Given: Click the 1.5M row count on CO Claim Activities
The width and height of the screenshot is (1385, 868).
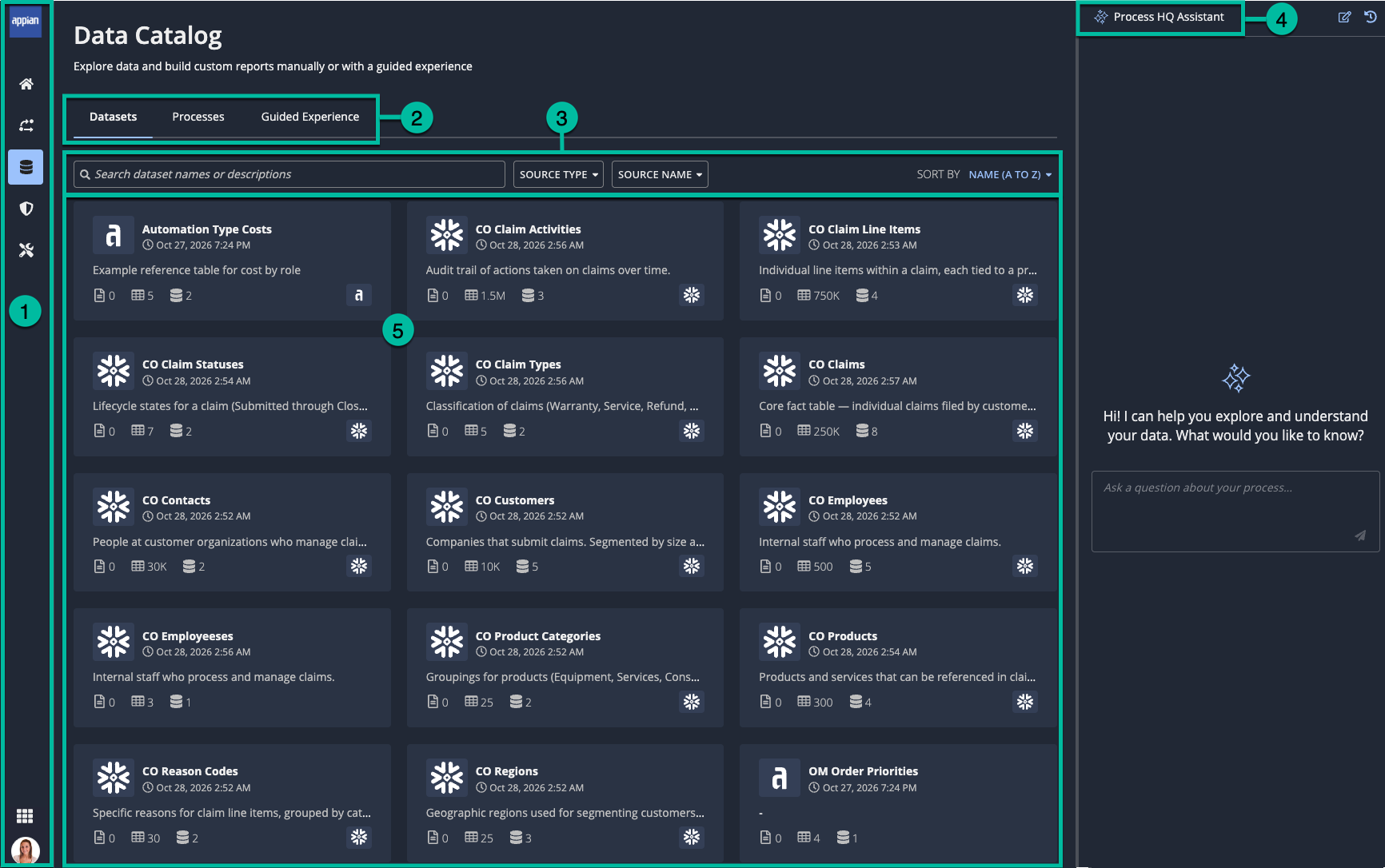Looking at the screenshot, I should [x=485, y=296].
